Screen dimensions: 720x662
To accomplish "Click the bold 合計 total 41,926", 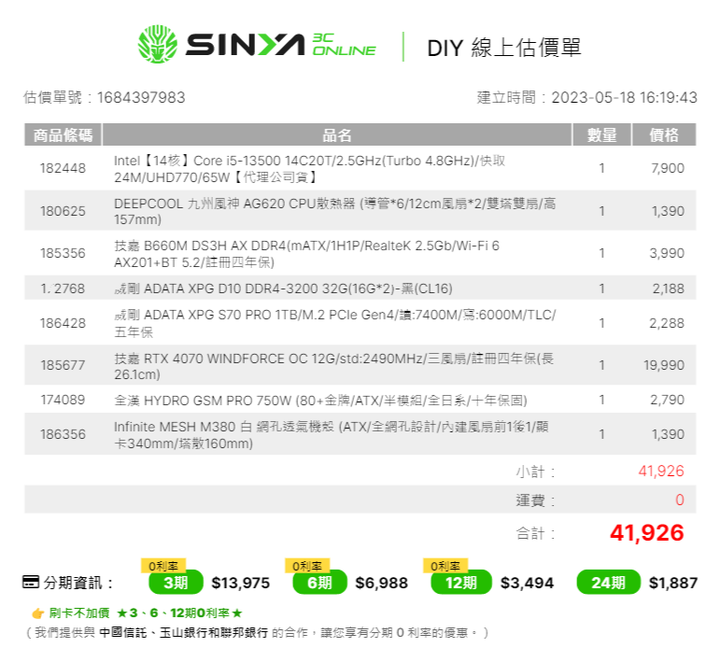I will [x=647, y=533].
